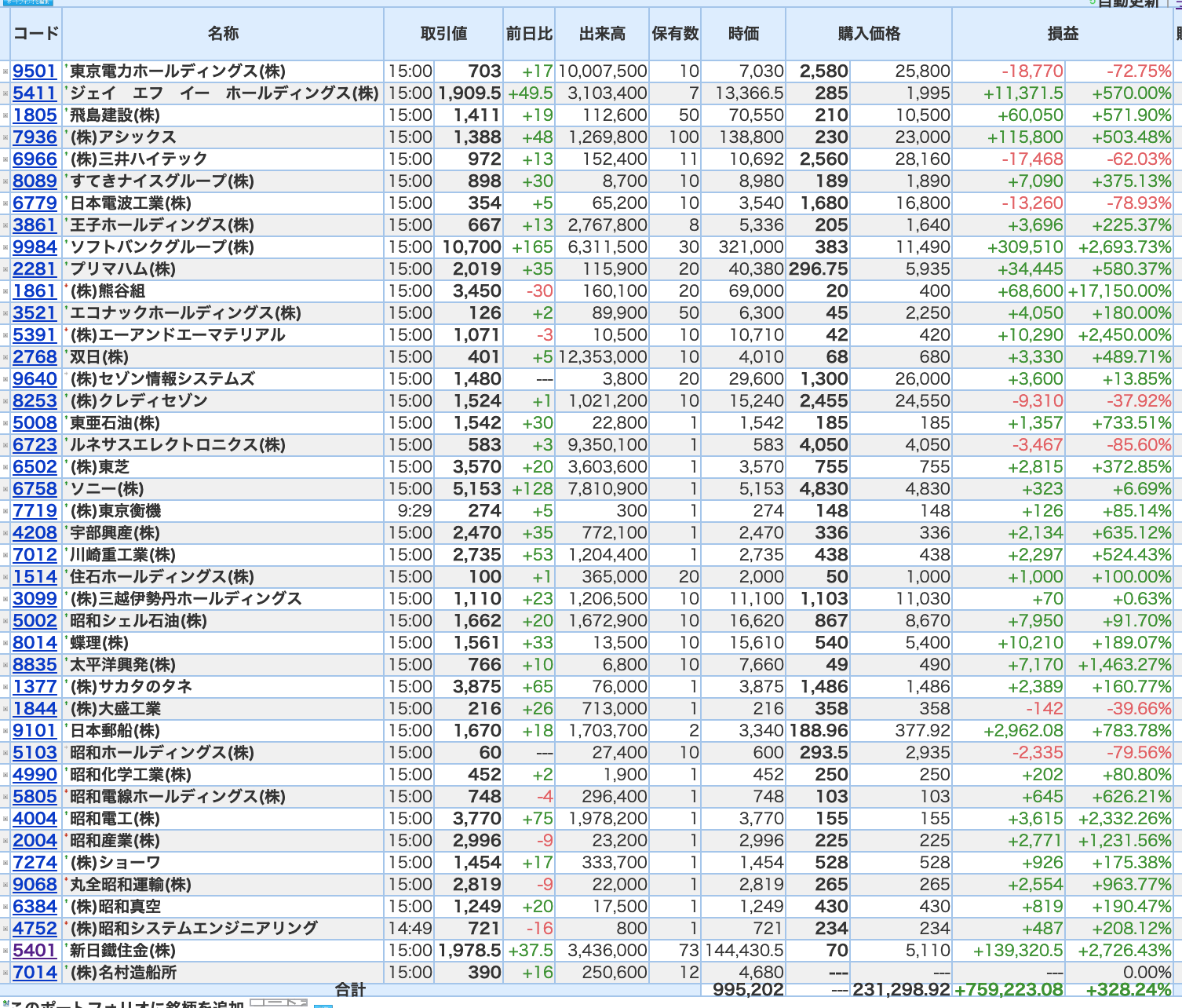Follow the 6502 code link
Screen dimensions: 1182x1008
(x=35, y=467)
